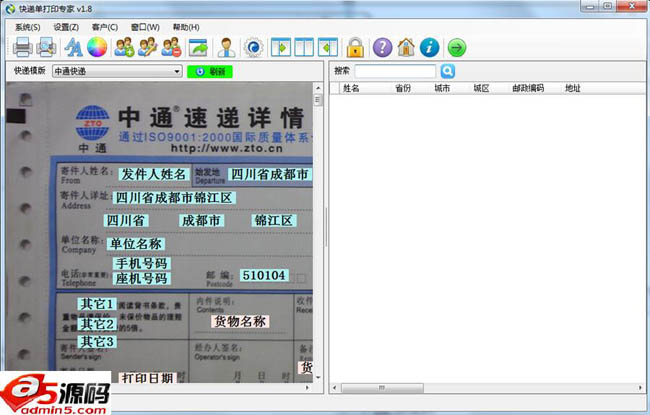Image resolution: width=650 pixels, height=415 pixels.
Task: Click template pane scroll right arrow
Action: pyautogui.click(x=307, y=388)
